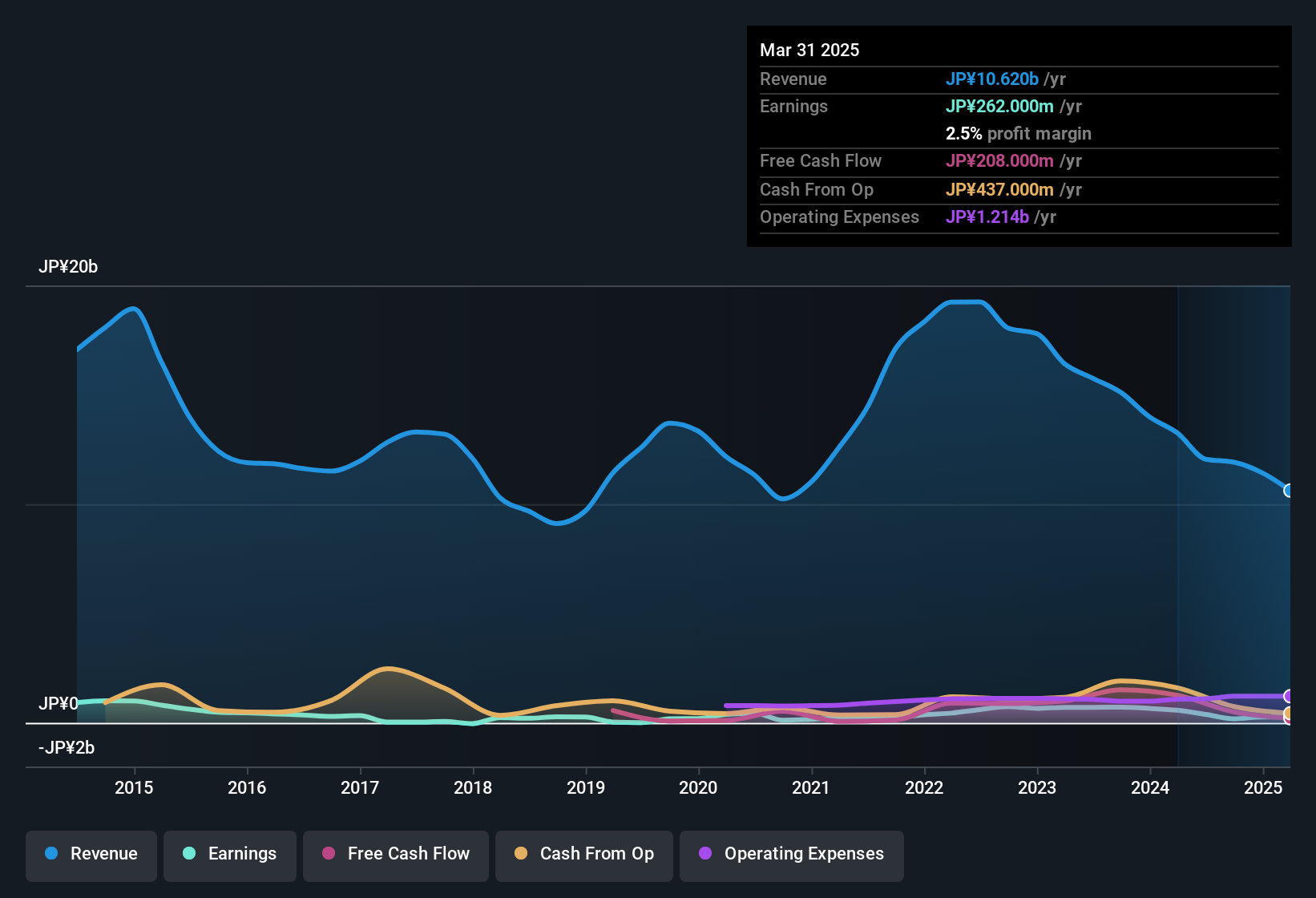
Task: Click the JP¥437.000m cash from op value
Action: (999, 189)
